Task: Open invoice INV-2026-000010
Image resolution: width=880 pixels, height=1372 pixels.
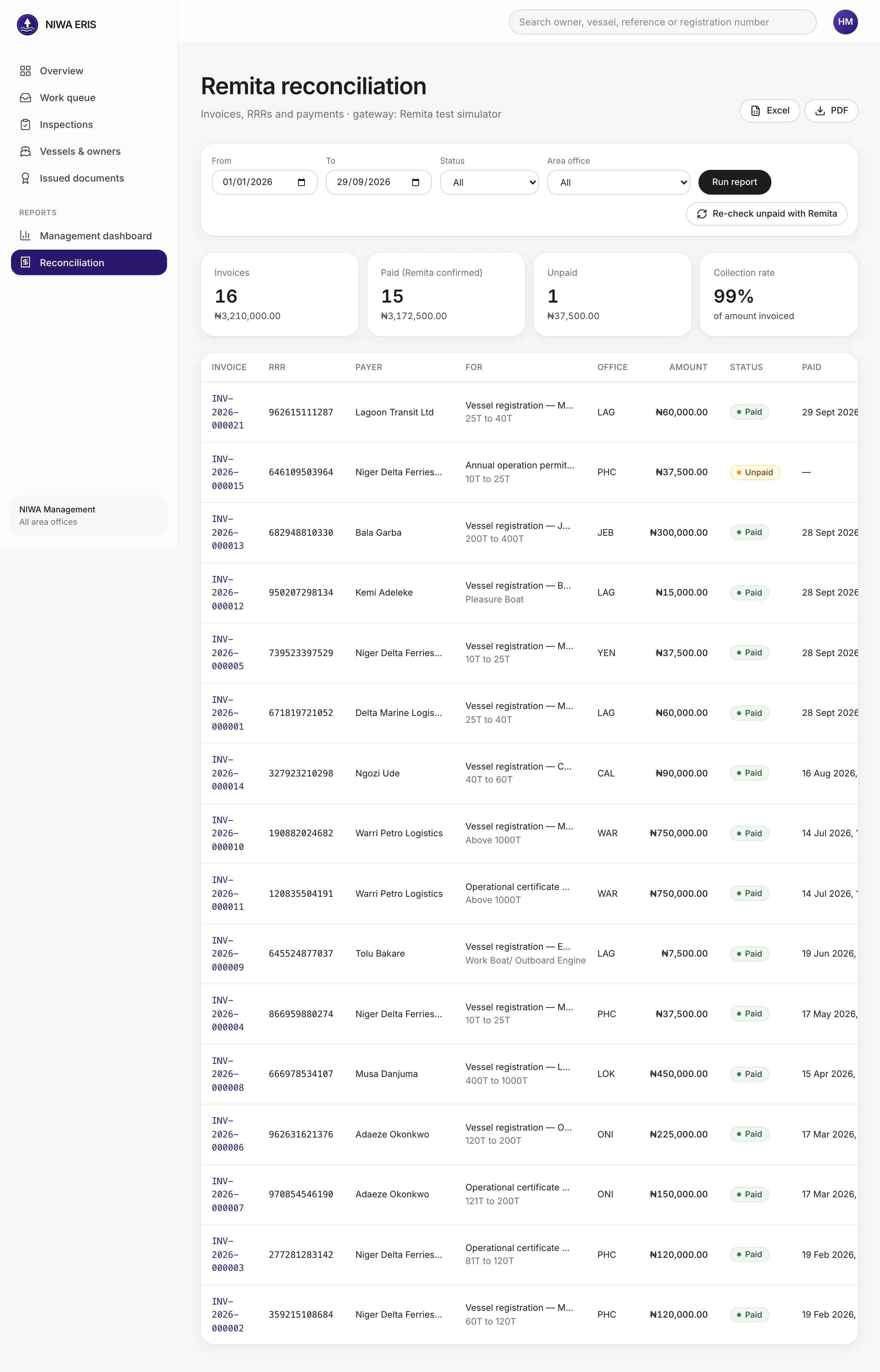Action: [228, 834]
